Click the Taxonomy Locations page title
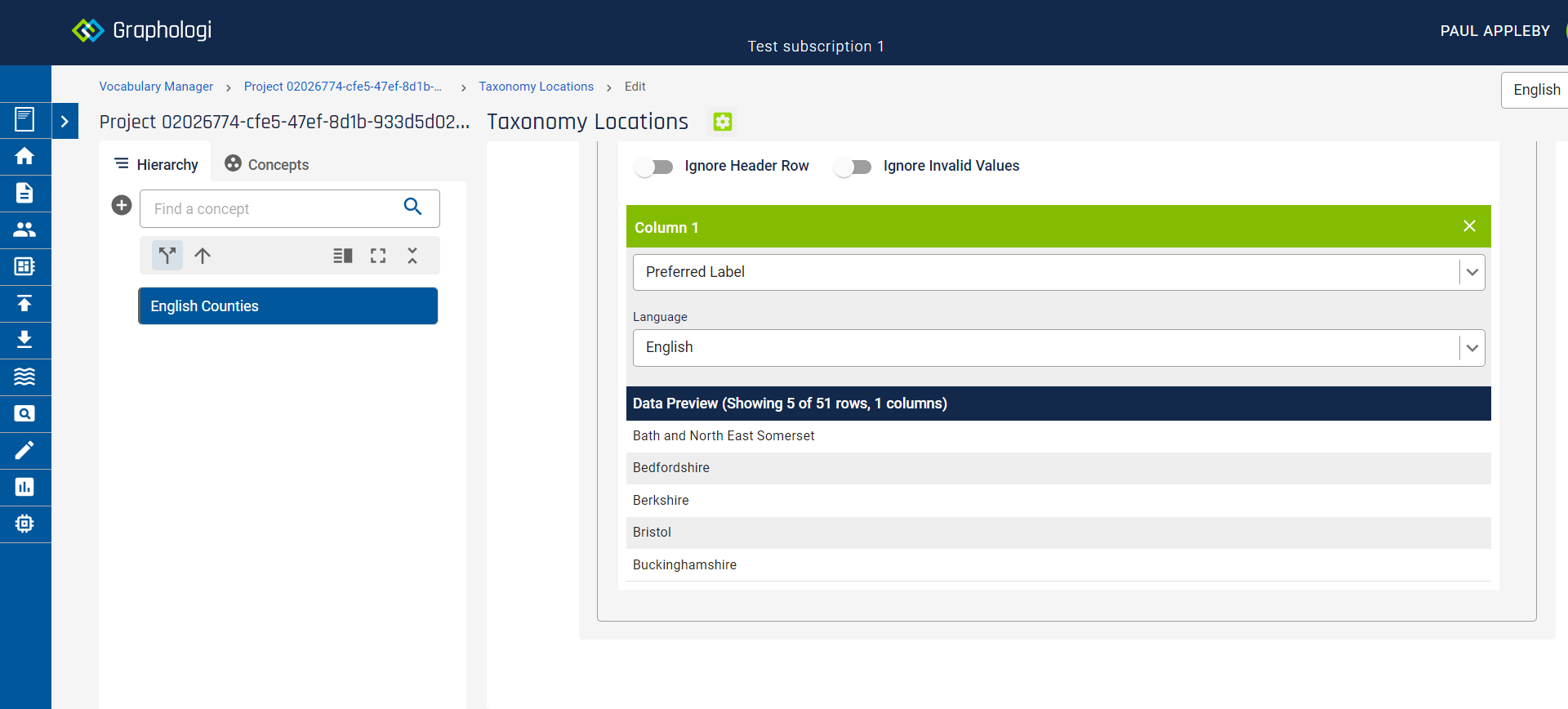This screenshot has width=1568, height=709. pyautogui.click(x=588, y=122)
